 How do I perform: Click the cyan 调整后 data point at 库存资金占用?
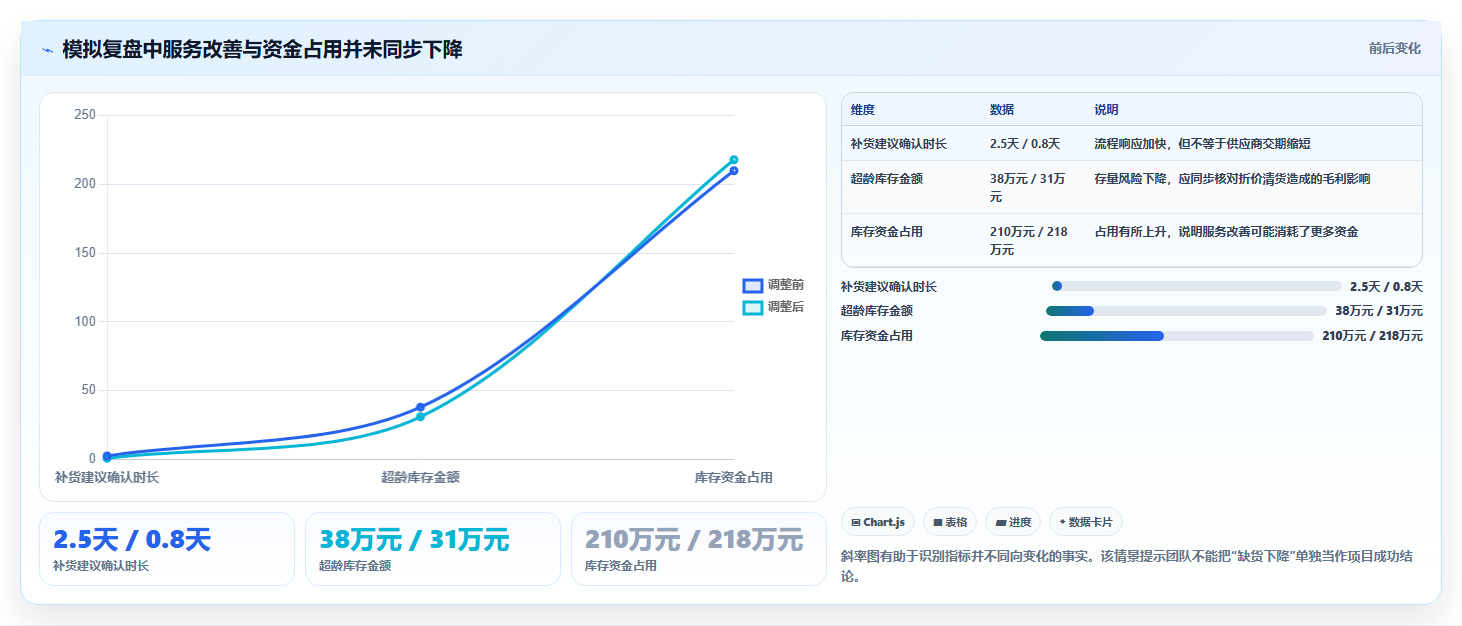(x=734, y=160)
